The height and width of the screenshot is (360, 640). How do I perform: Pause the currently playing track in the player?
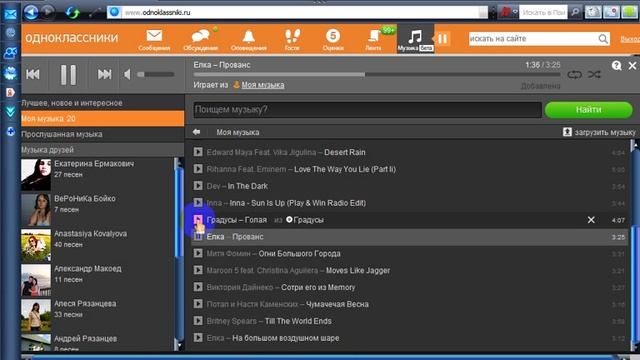(x=68, y=74)
